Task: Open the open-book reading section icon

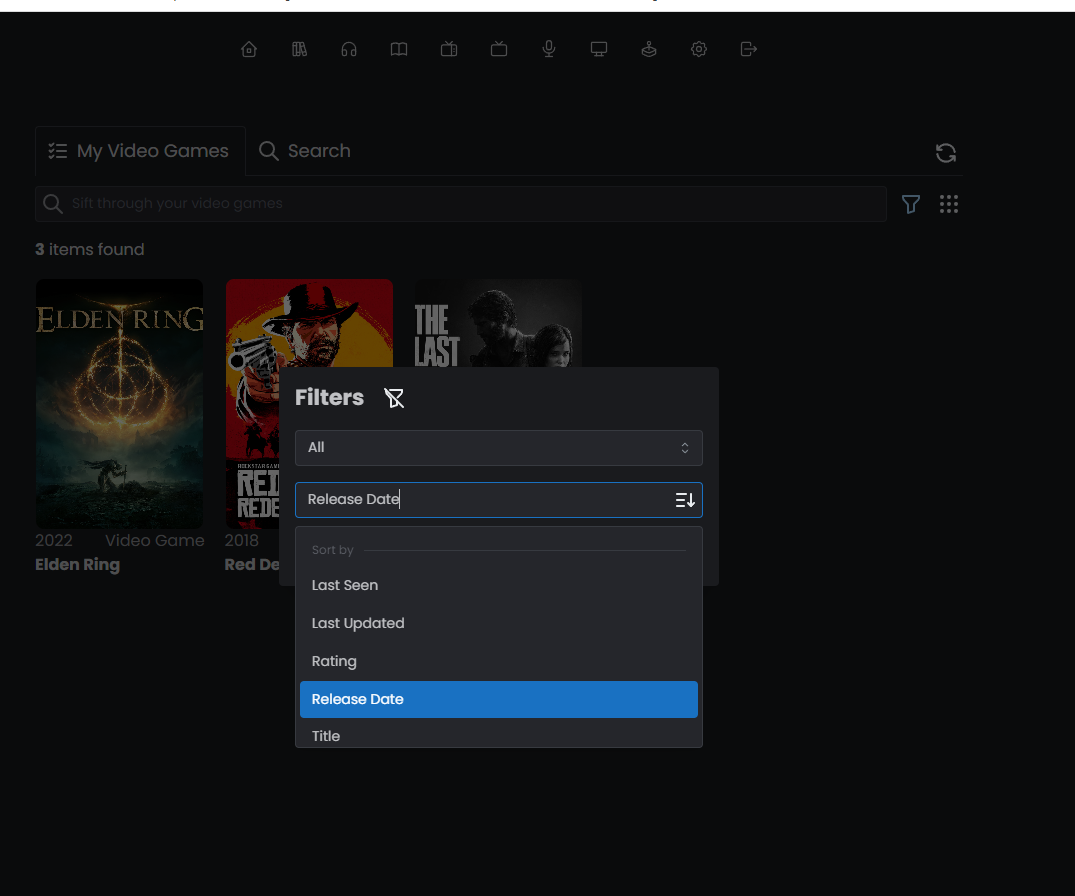Action: pyautogui.click(x=399, y=49)
